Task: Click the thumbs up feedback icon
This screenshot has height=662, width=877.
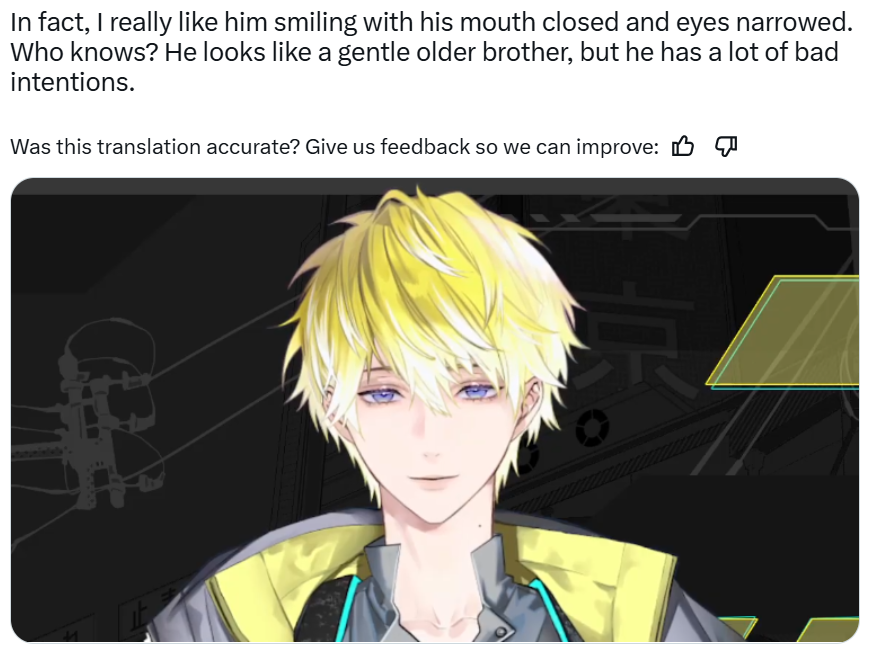Action: (682, 146)
